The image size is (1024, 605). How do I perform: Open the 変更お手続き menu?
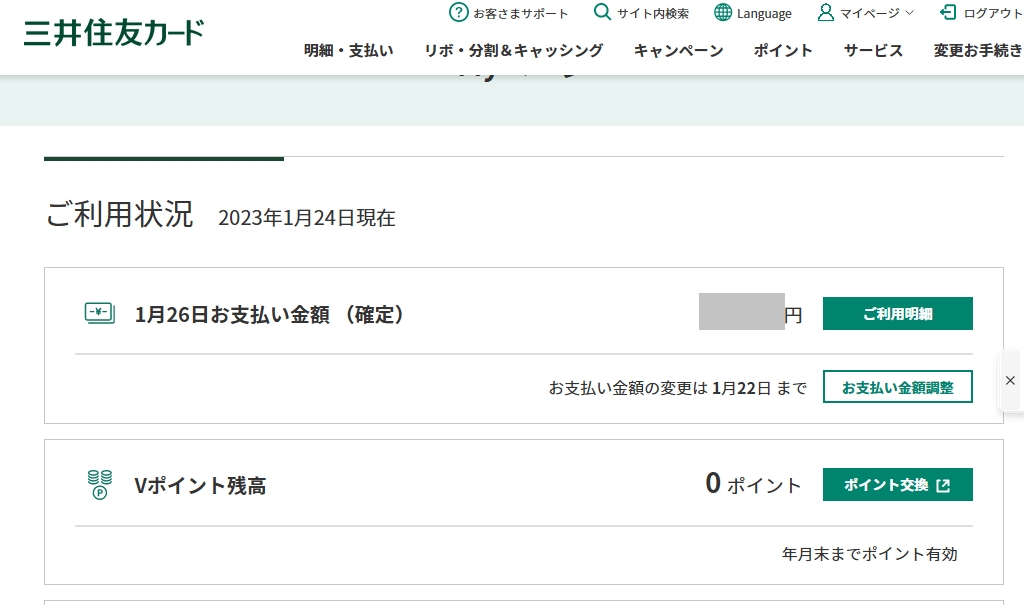click(977, 50)
